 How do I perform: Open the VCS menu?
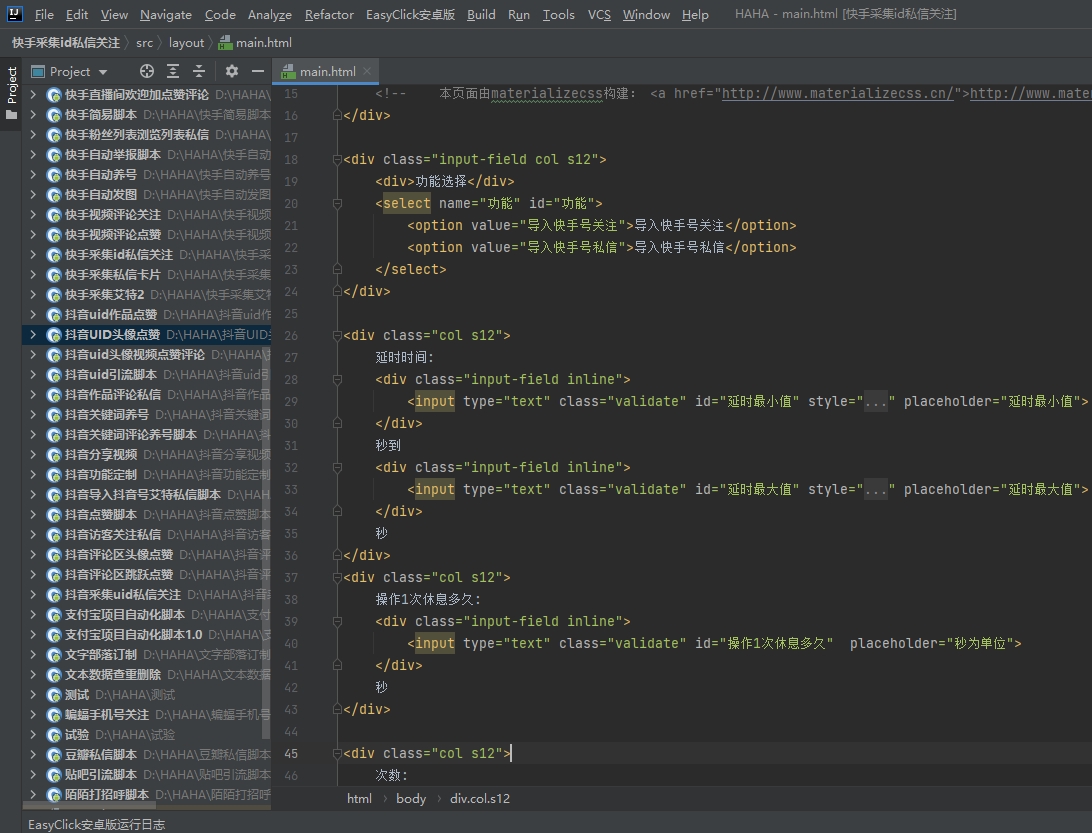[599, 15]
